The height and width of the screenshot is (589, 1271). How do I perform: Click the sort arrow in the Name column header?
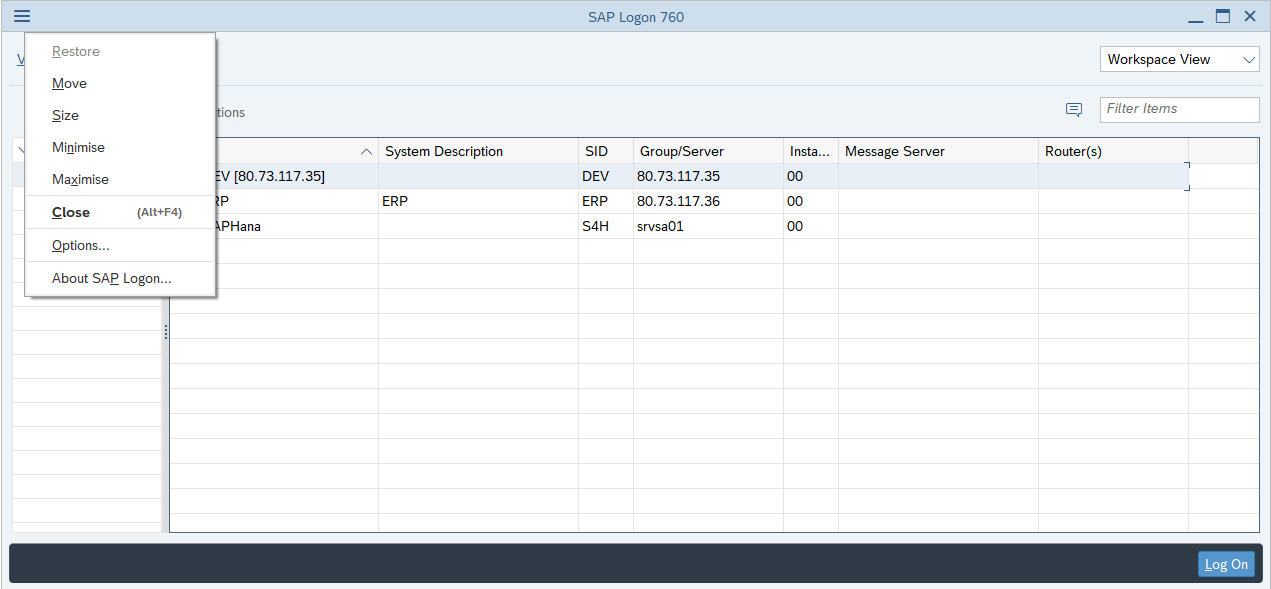tap(366, 152)
